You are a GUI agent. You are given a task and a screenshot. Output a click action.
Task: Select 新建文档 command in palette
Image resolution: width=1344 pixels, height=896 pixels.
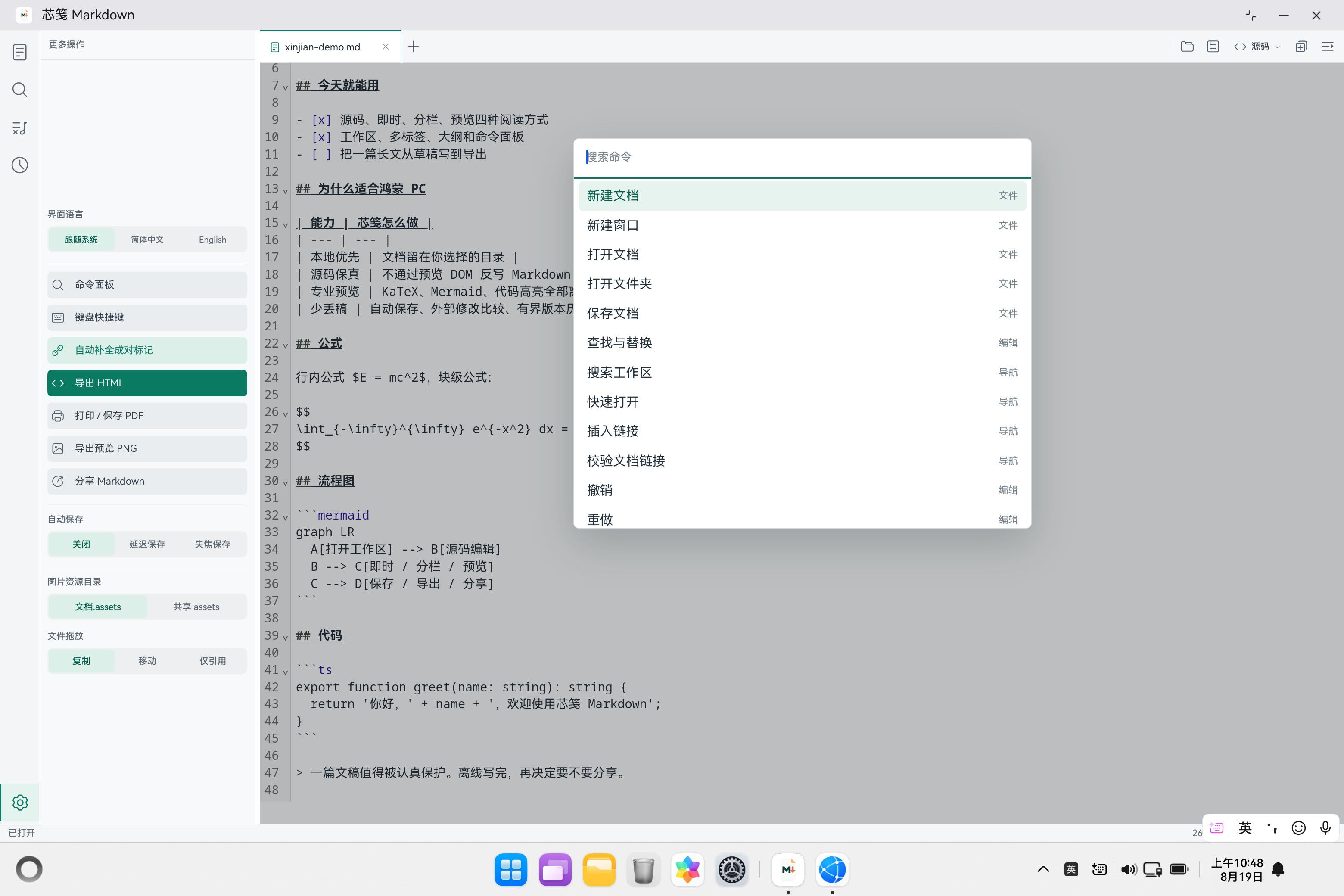802,196
